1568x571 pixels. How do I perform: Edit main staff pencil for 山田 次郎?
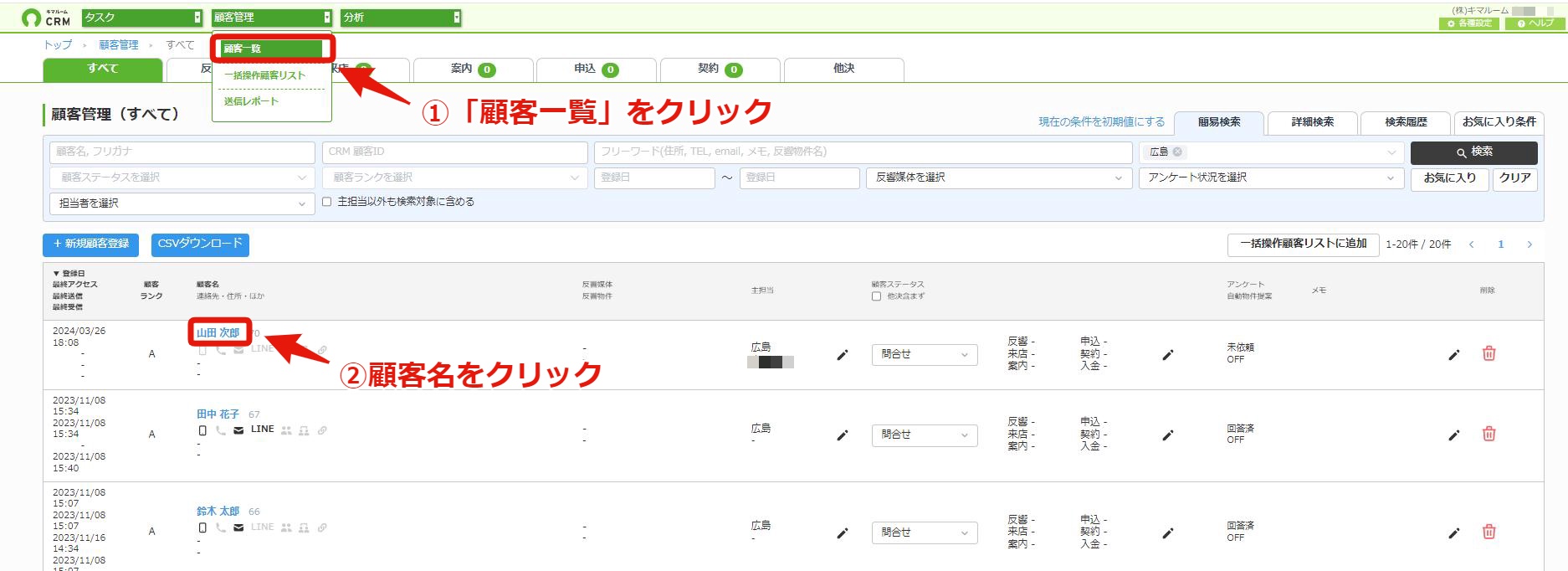[843, 355]
